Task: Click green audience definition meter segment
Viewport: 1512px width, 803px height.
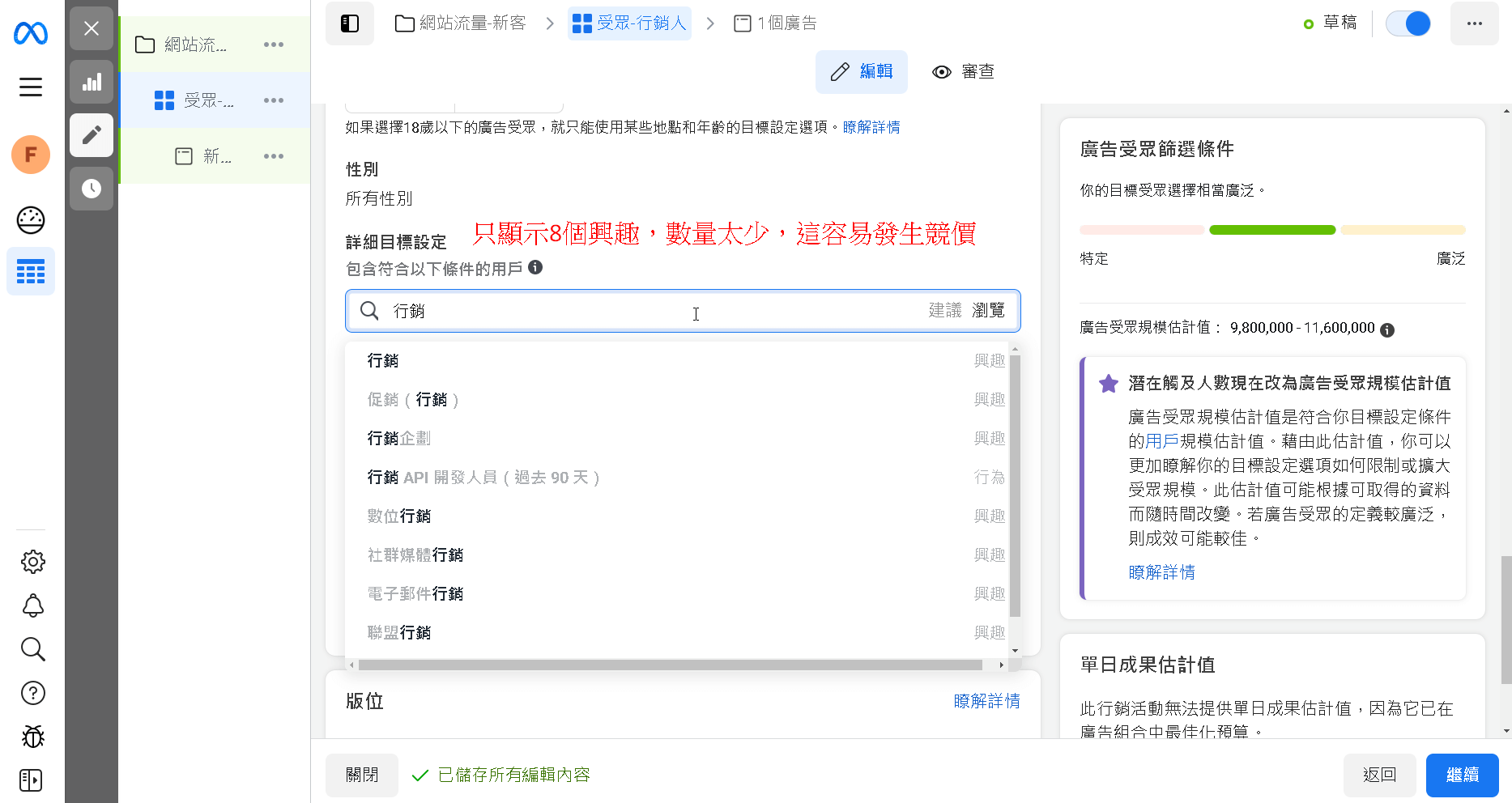Action: (1272, 230)
